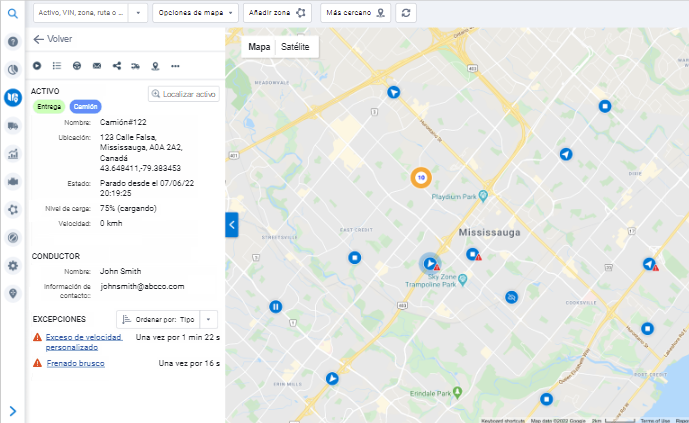This screenshot has height=423, width=689.
Task: Open the engine maintenance sidebar icon
Action: tap(13, 181)
